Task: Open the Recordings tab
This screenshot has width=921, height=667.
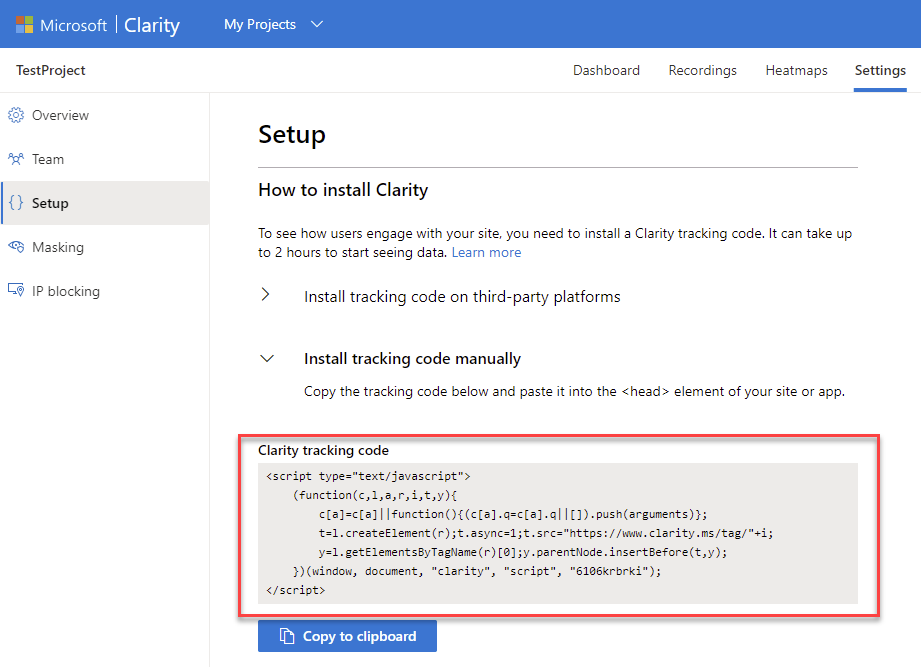Action: [x=702, y=70]
